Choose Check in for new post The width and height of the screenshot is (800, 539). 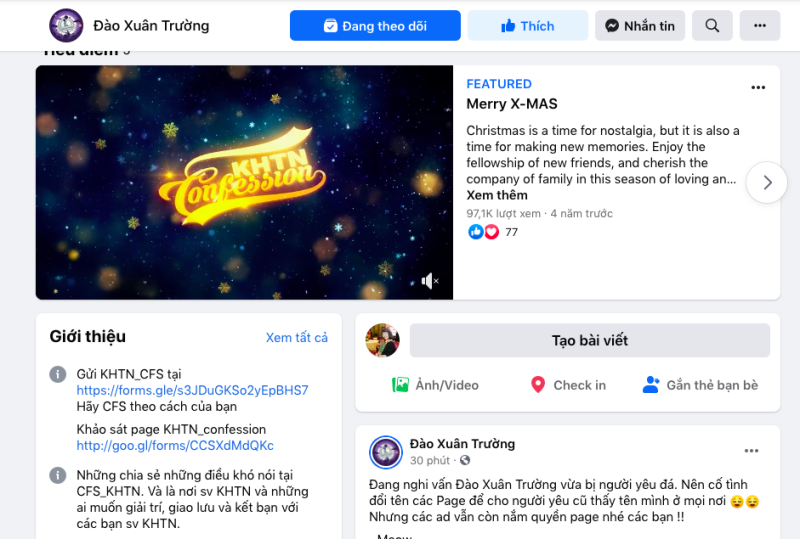pos(568,385)
